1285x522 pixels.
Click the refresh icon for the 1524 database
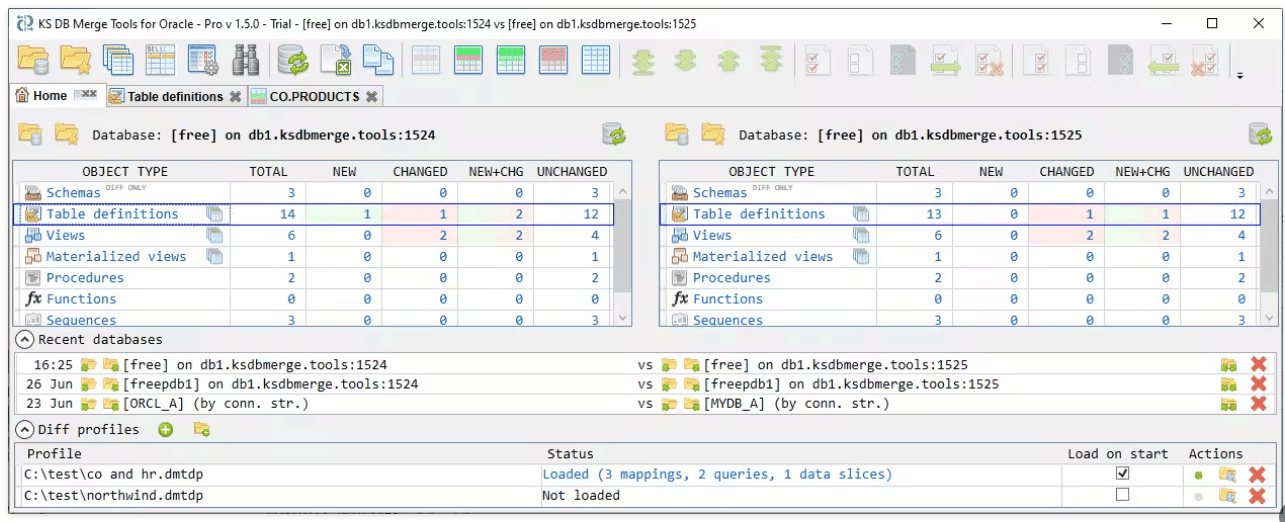614,134
